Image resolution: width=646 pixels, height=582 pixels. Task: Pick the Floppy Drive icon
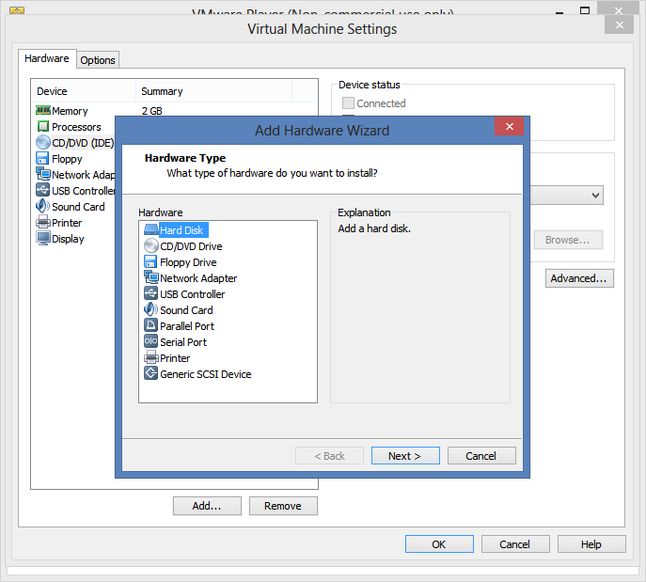[x=151, y=262]
